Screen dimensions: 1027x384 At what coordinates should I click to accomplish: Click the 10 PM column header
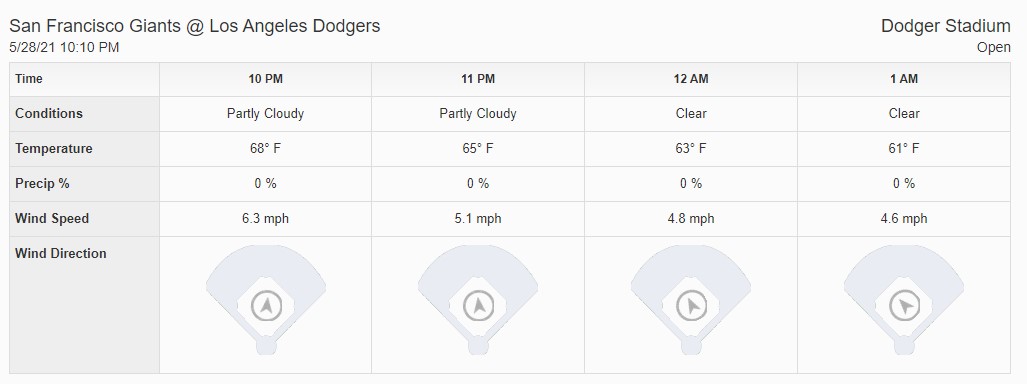point(265,79)
